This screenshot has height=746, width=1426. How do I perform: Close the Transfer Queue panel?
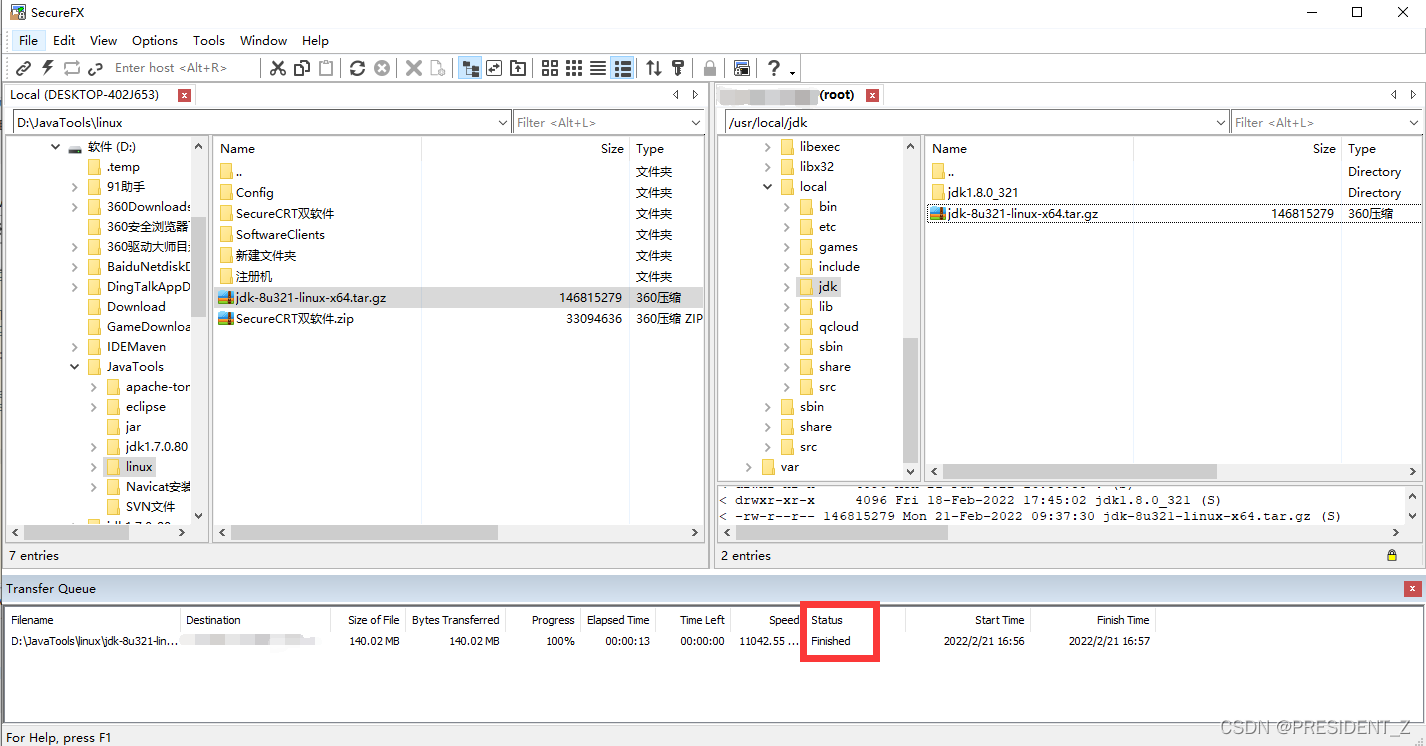(x=1412, y=589)
